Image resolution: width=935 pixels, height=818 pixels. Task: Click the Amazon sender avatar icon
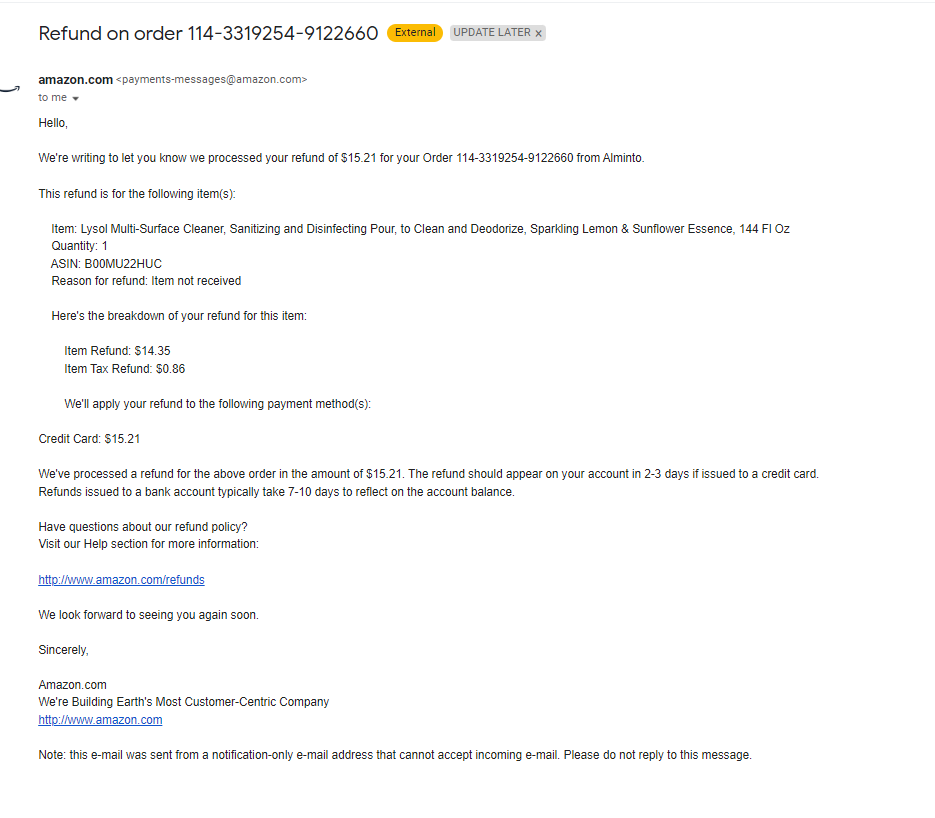click(x=10, y=89)
